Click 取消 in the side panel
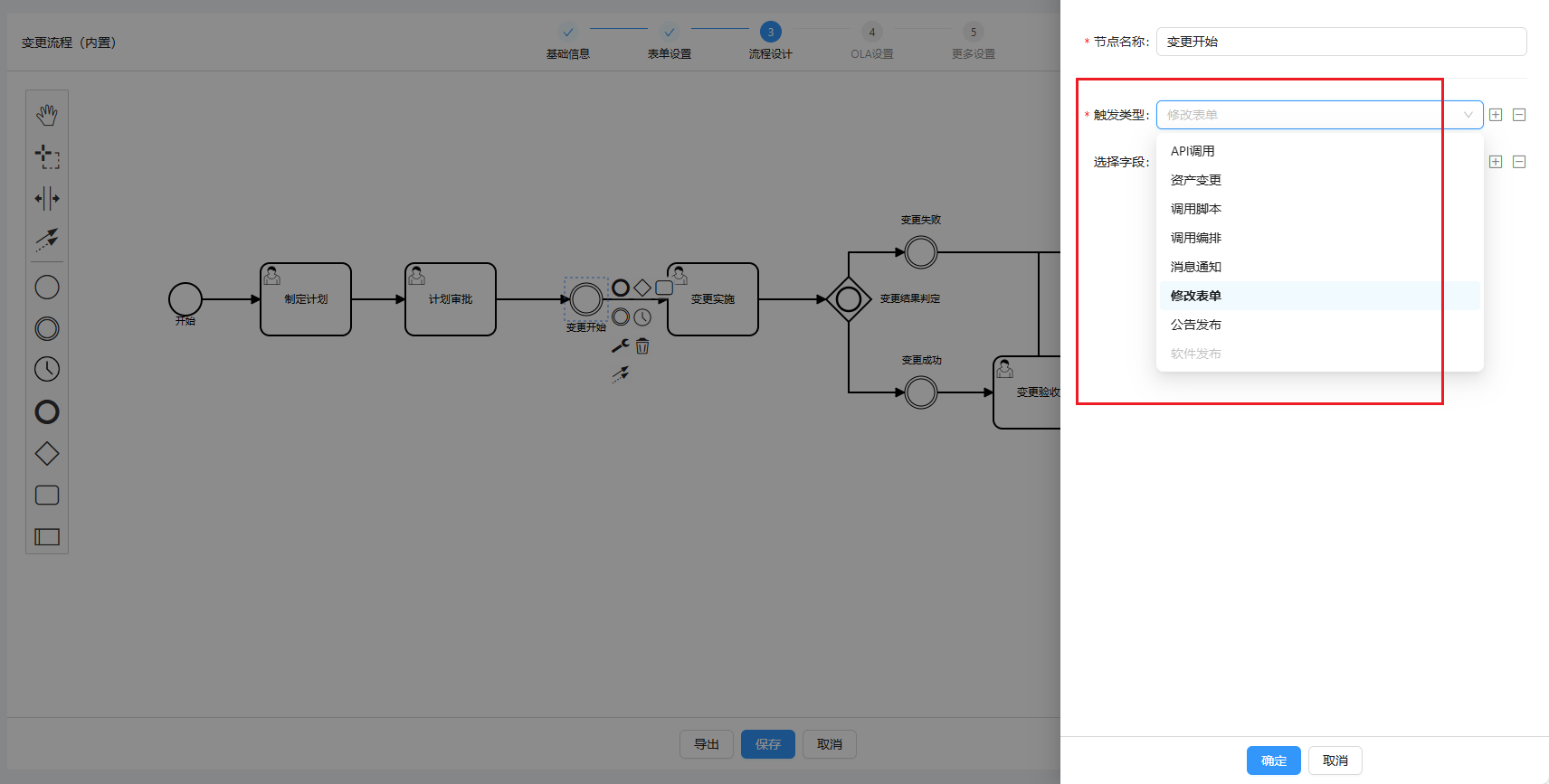The height and width of the screenshot is (784, 1549). pyautogui.click(x=1335, y=760)
